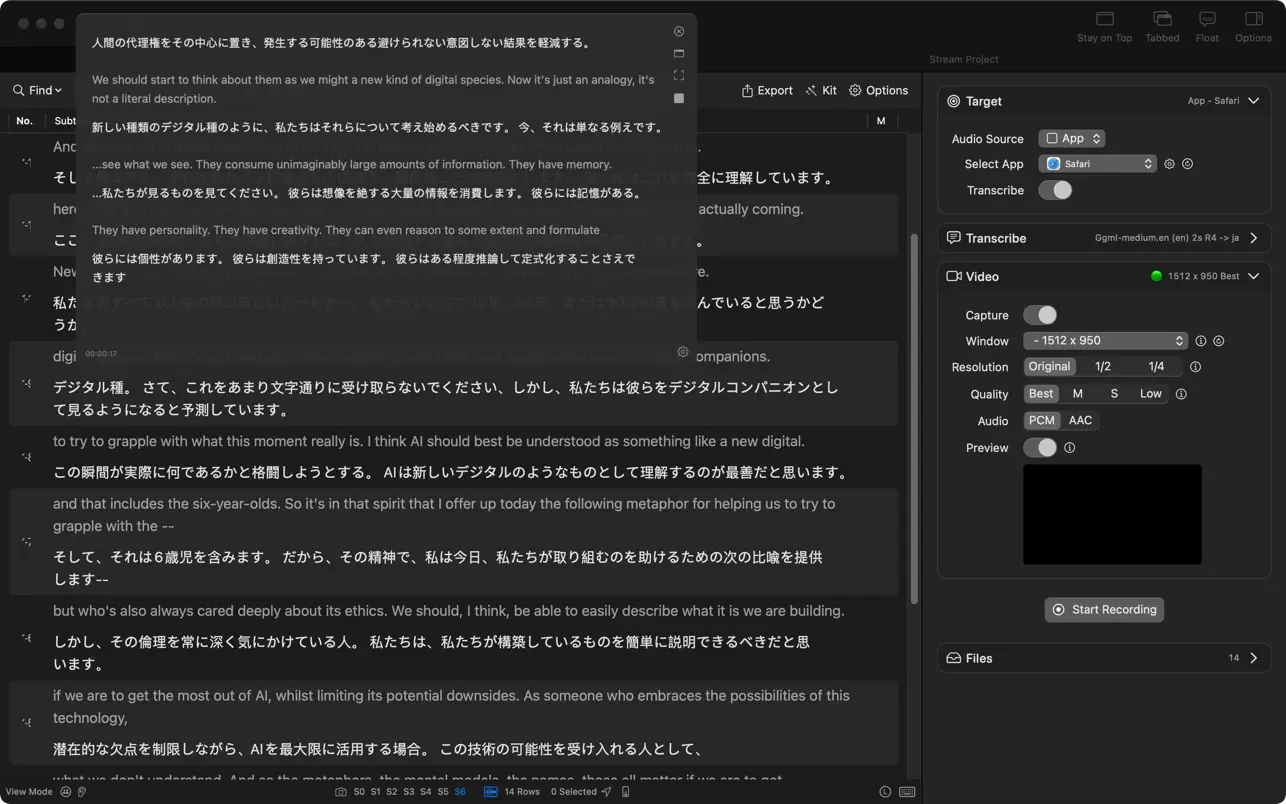Refresh the Window list in Video section
The width and height of the screenshot is (1286, 804).
click(1218, 341)
